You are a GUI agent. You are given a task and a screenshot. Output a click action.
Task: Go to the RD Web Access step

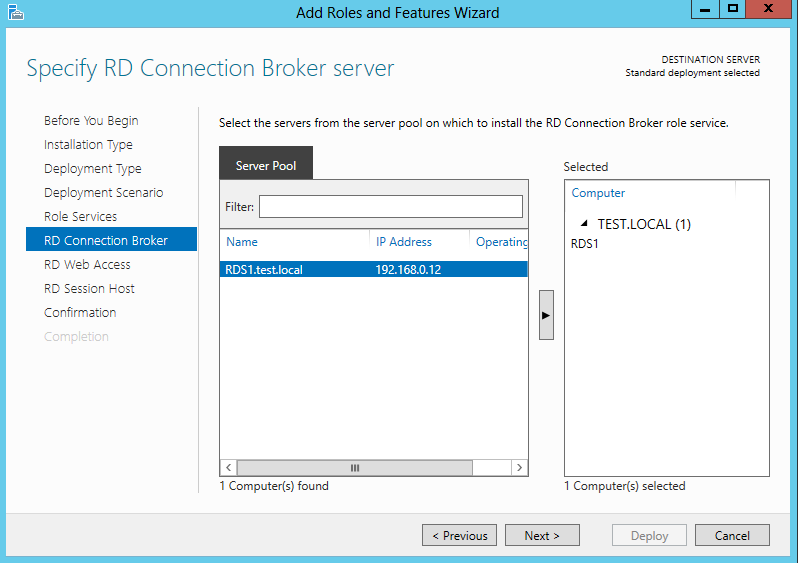tap(87, 264)
